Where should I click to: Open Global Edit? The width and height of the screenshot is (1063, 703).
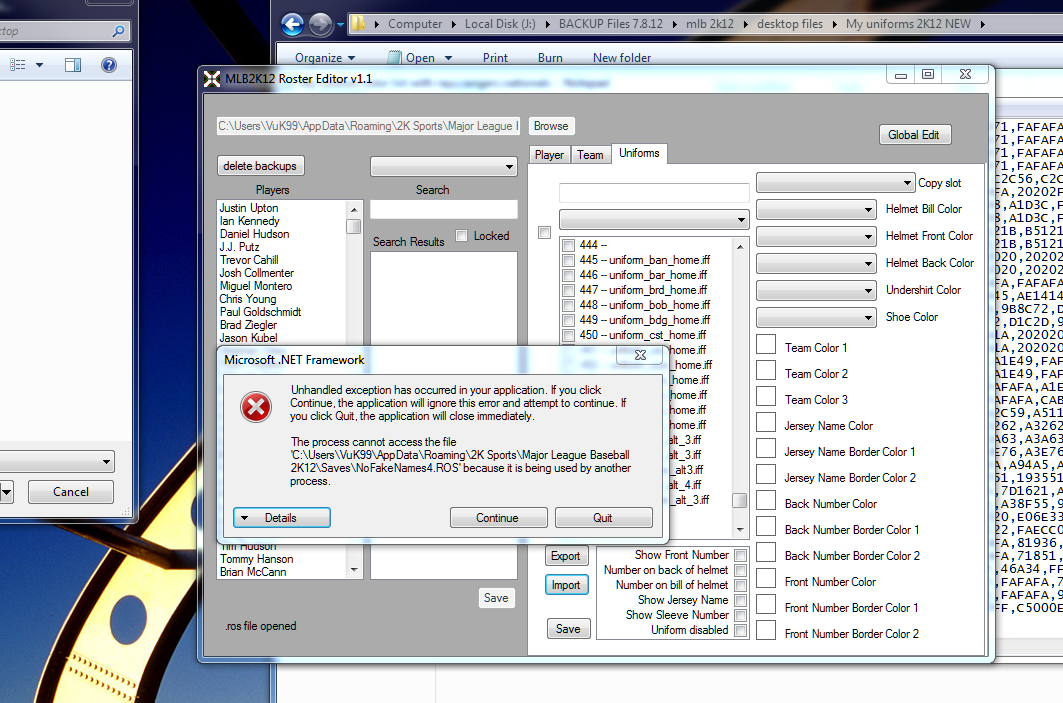tap(914, 135)
